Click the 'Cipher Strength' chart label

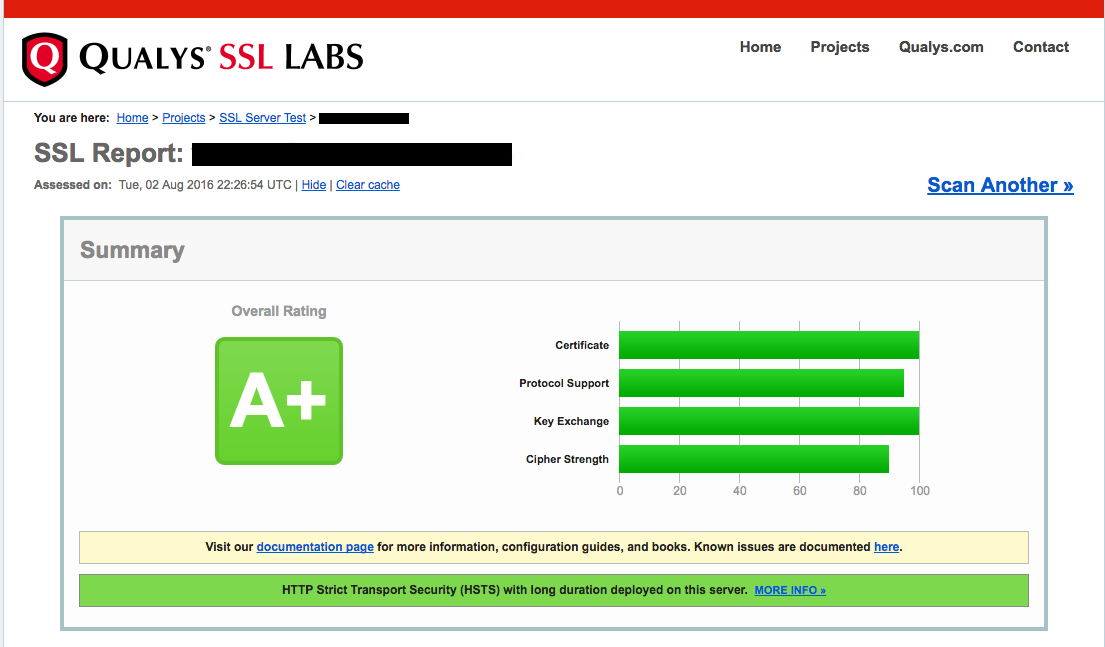(567, 460)
